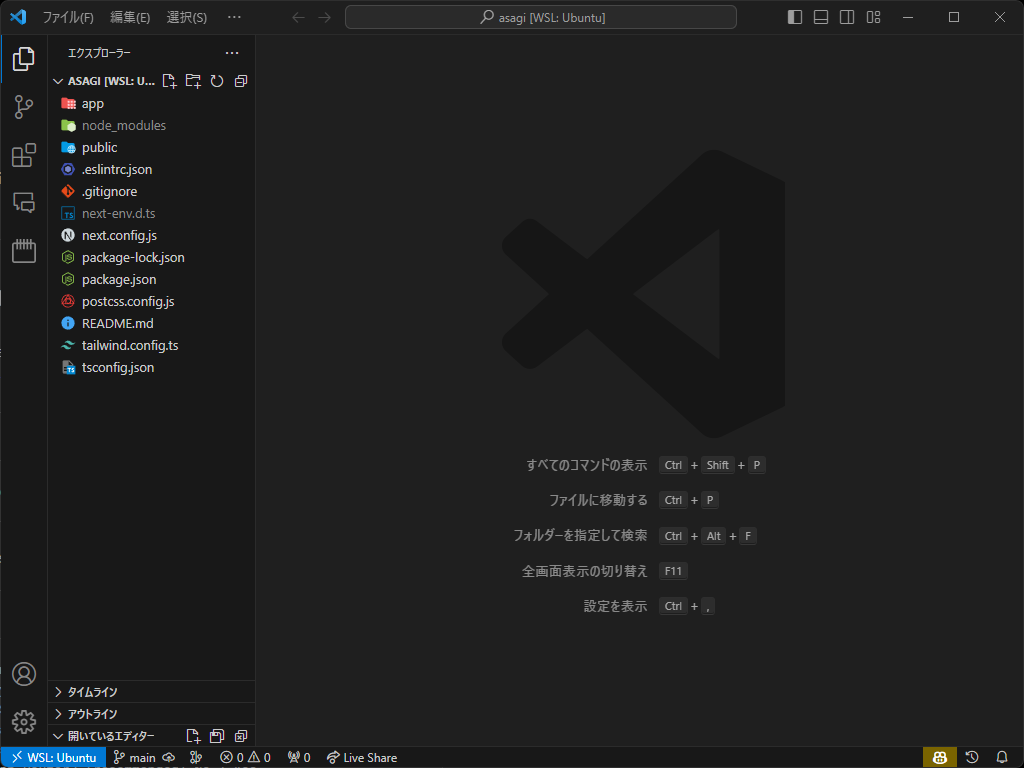Open package.json

coord(152,280)
